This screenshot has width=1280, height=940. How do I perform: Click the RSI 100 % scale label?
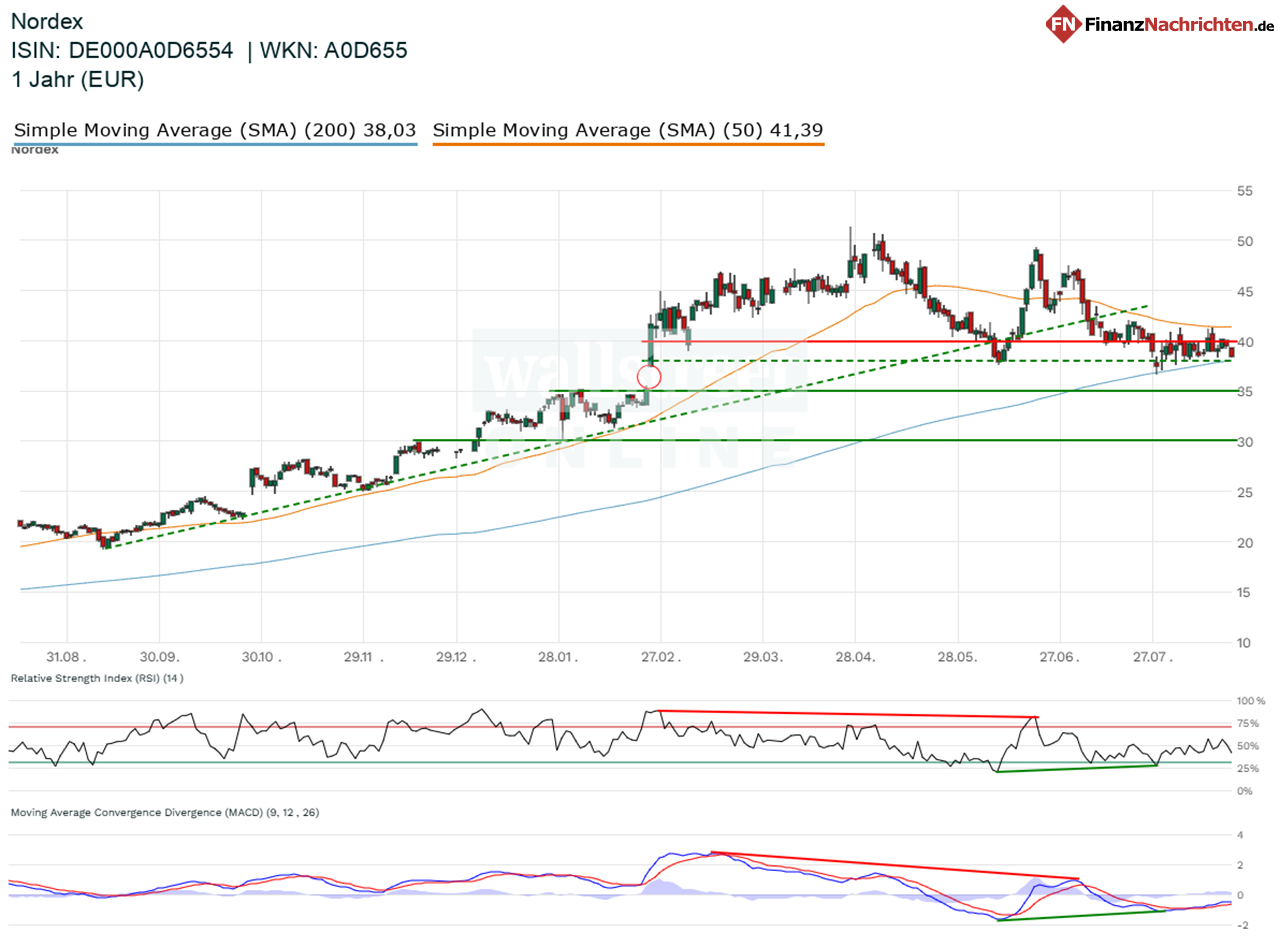[x=1251, y=701]
